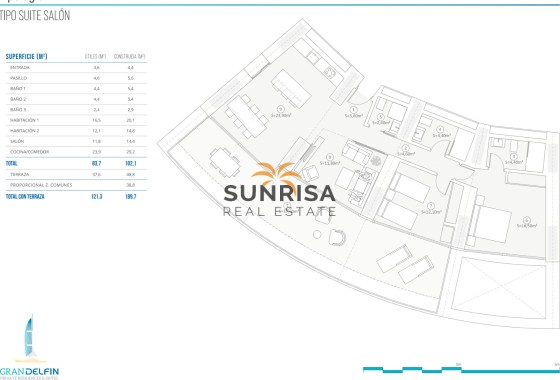The image size is (560, 380).
Task: Click the Gran Delfin building logo
Action: 30,338
